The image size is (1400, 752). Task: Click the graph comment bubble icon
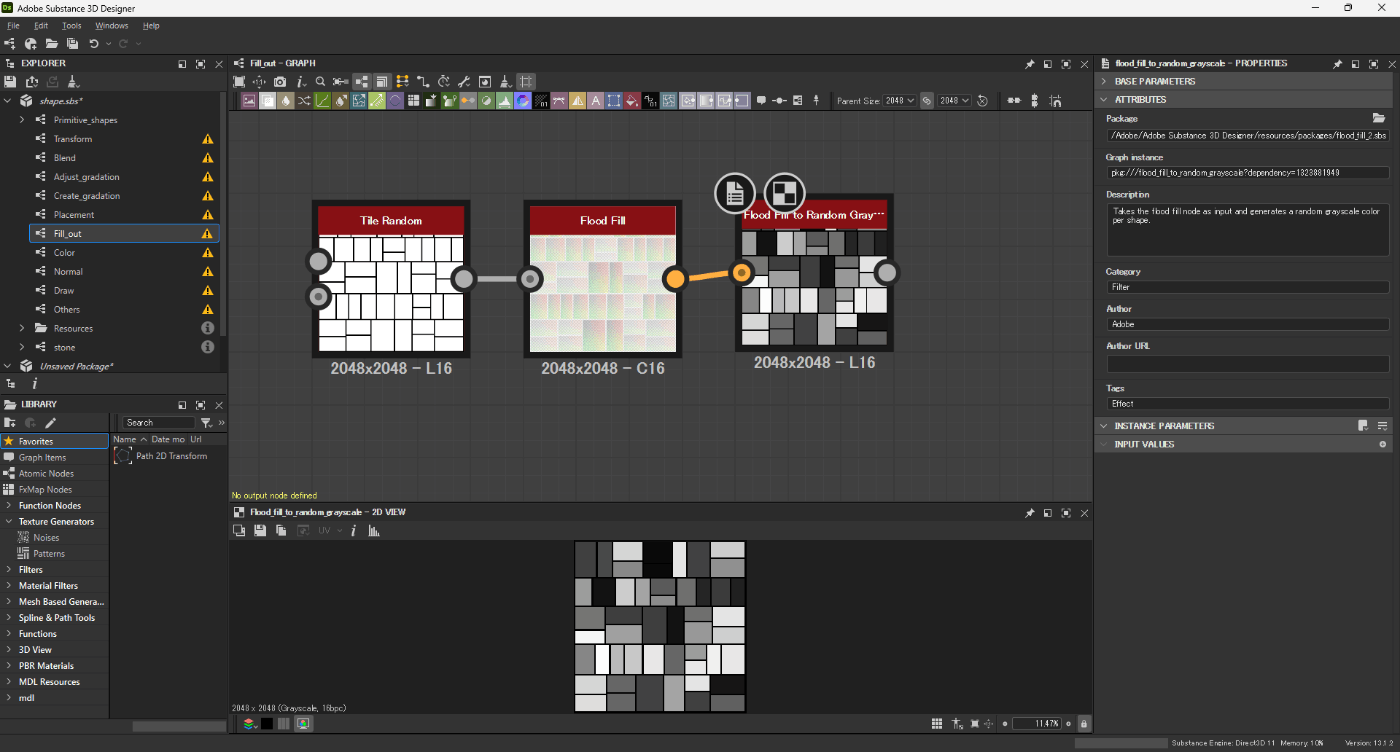pos(761,100)
